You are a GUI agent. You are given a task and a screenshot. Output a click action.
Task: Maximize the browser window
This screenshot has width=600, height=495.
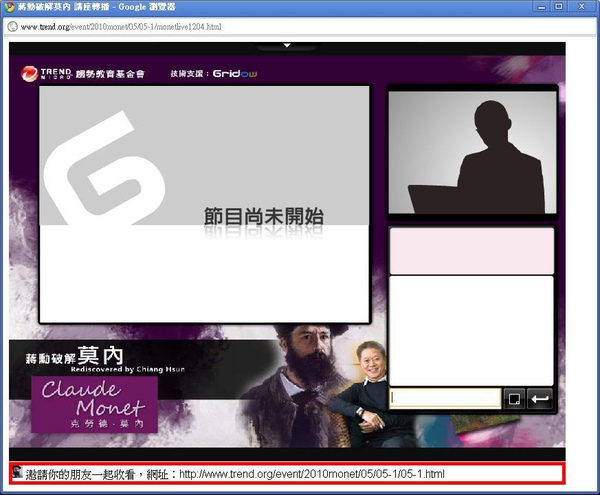point(559,7)
